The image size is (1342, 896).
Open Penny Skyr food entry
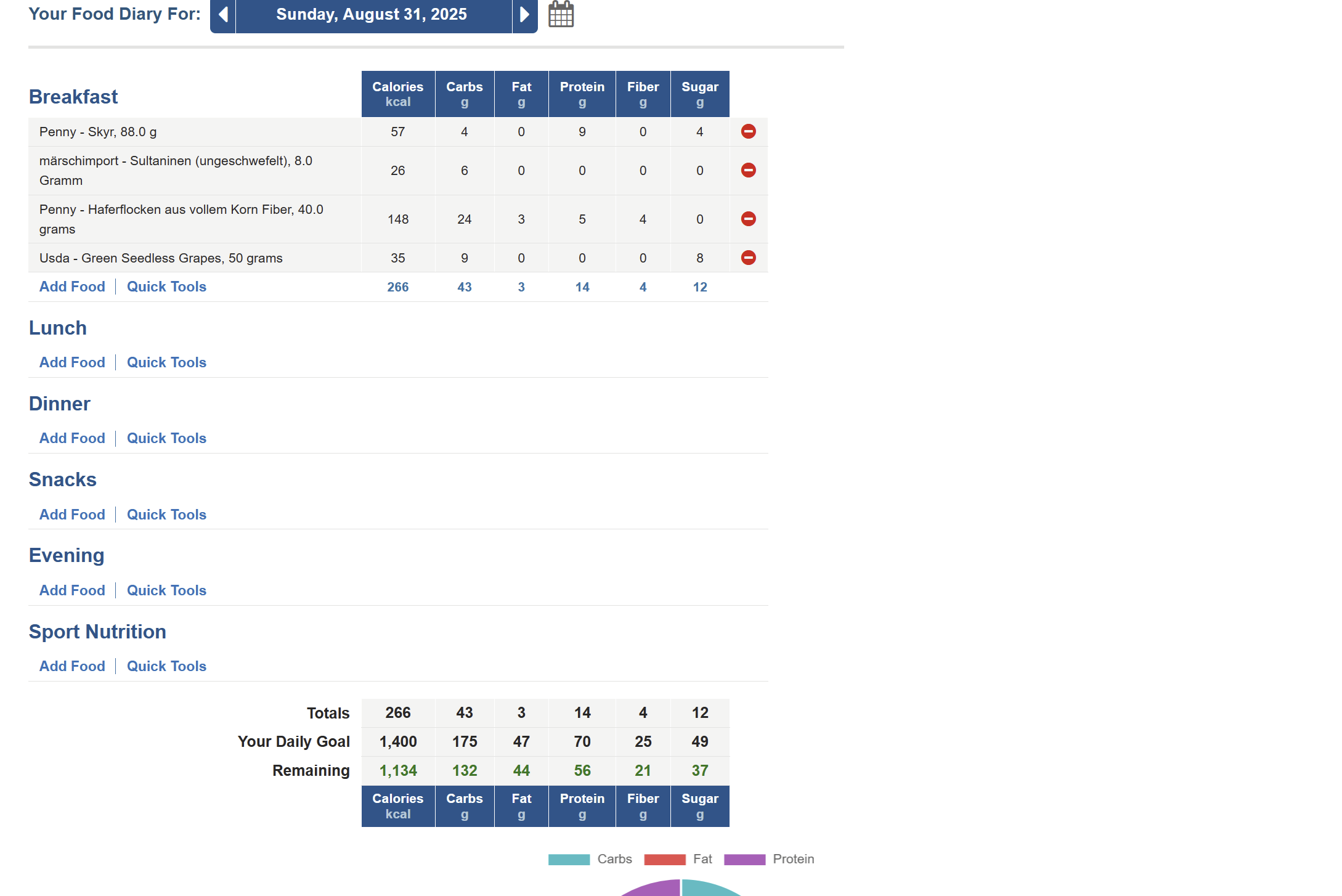point(98,132)
